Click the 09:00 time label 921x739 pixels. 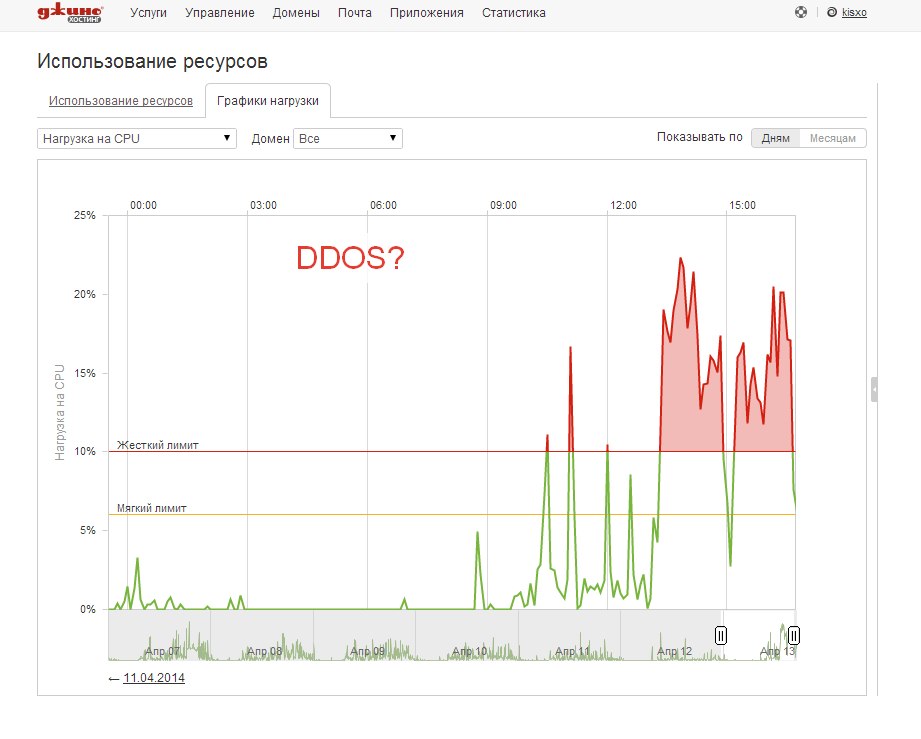(x=503, y=206)
